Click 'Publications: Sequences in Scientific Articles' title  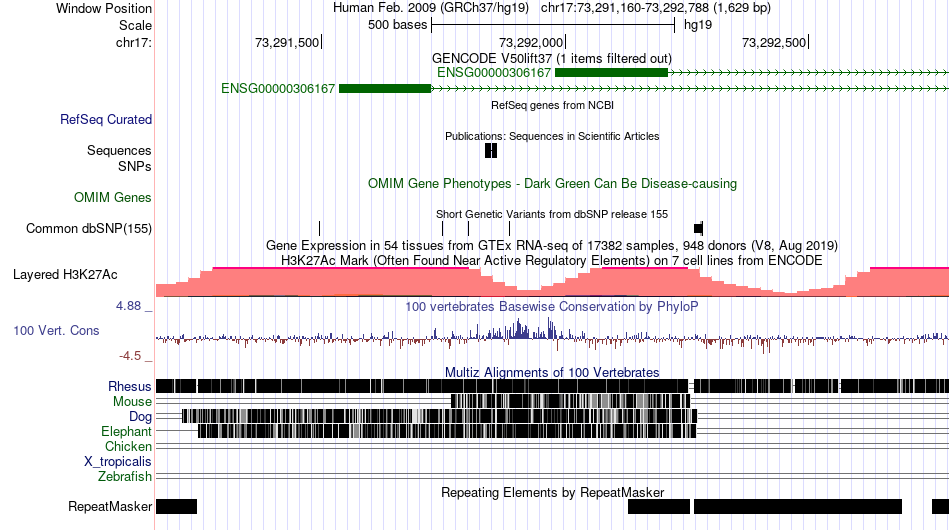click(552, 136)
